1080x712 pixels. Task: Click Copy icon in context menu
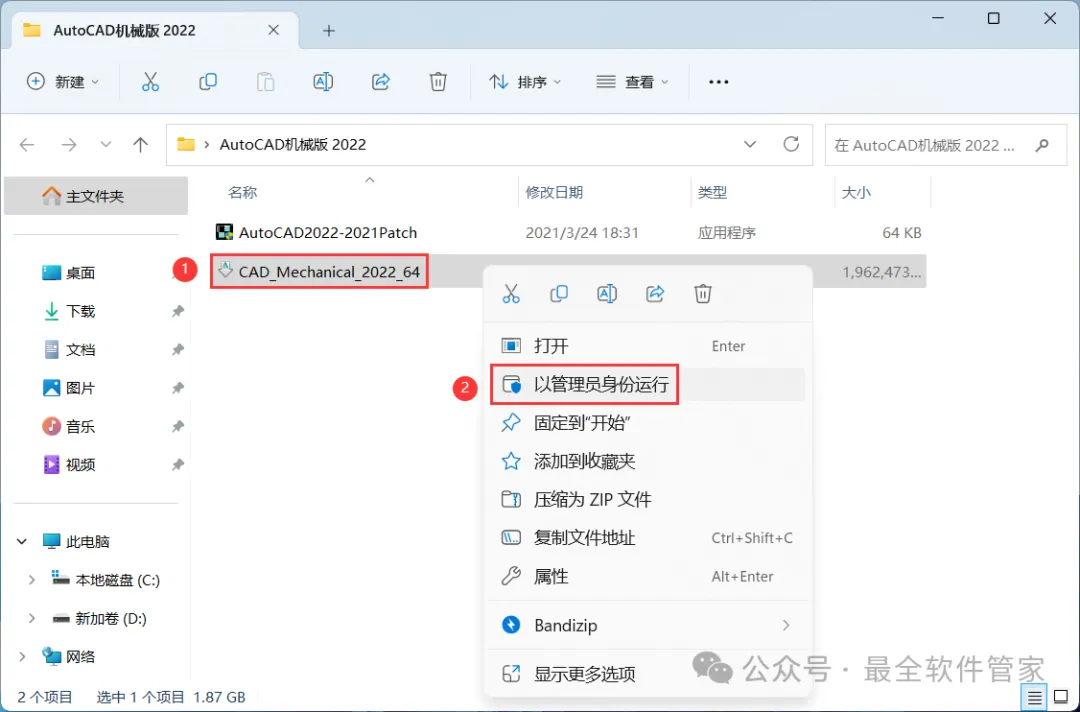coord(559,294)
